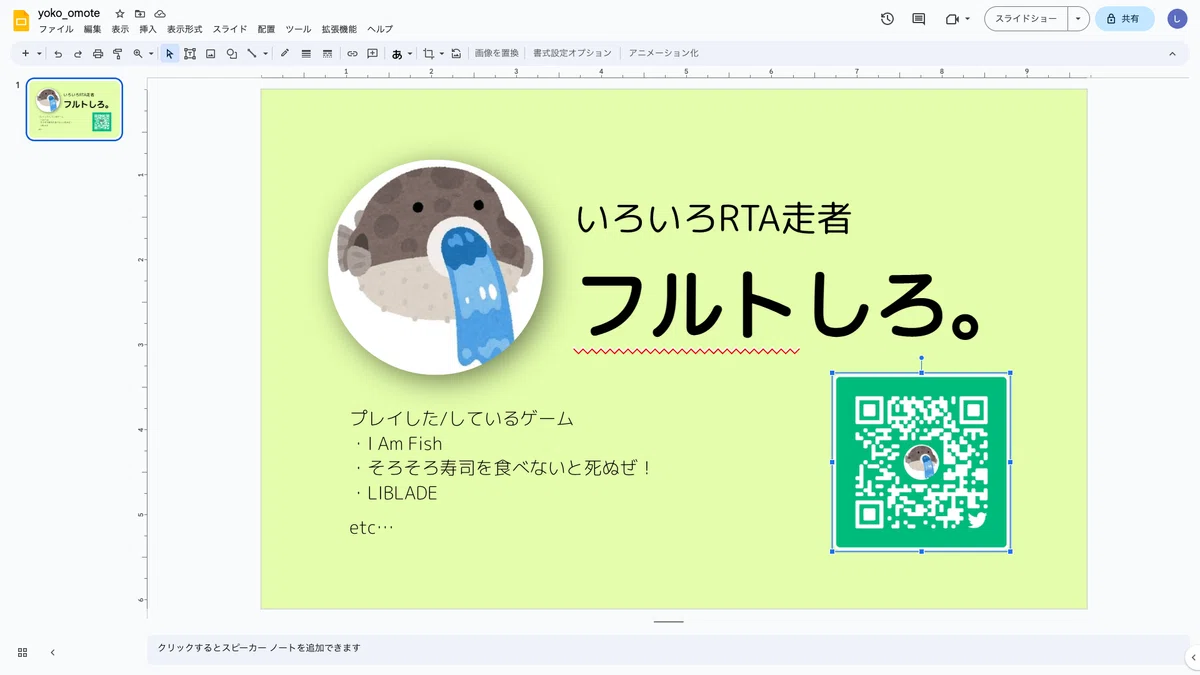Open the 表示 menu
The width and height of the screenshot is (1200, 675).
[x=120, y=30]
